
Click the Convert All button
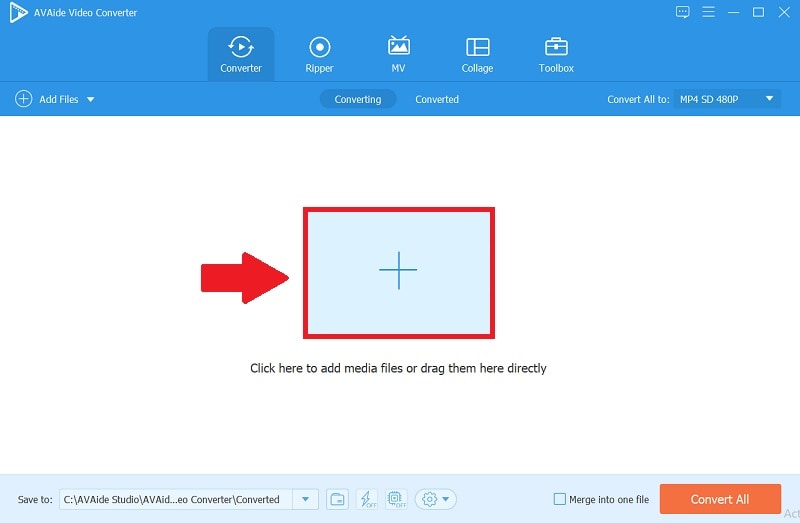[x=720, y=499]
